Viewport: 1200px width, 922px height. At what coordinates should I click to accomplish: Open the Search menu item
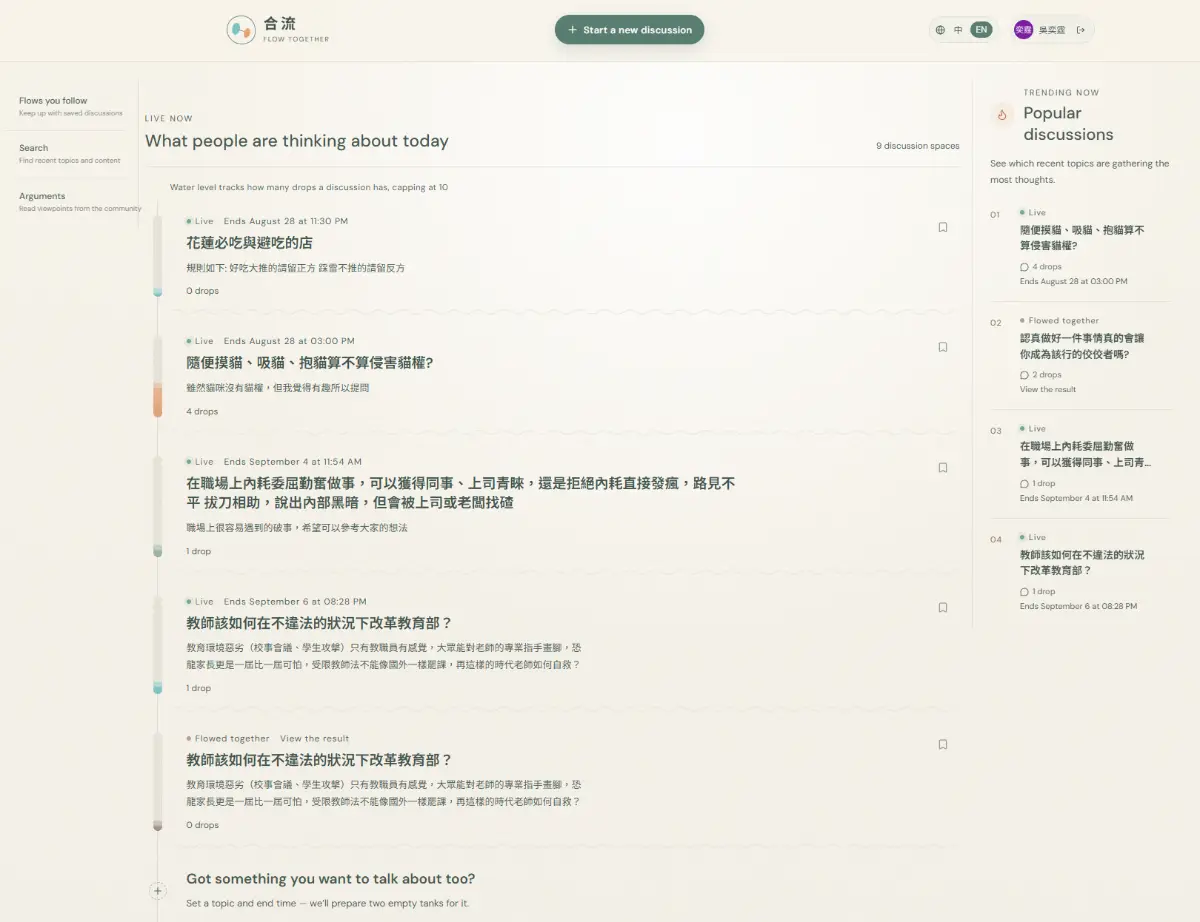(70, 153)
